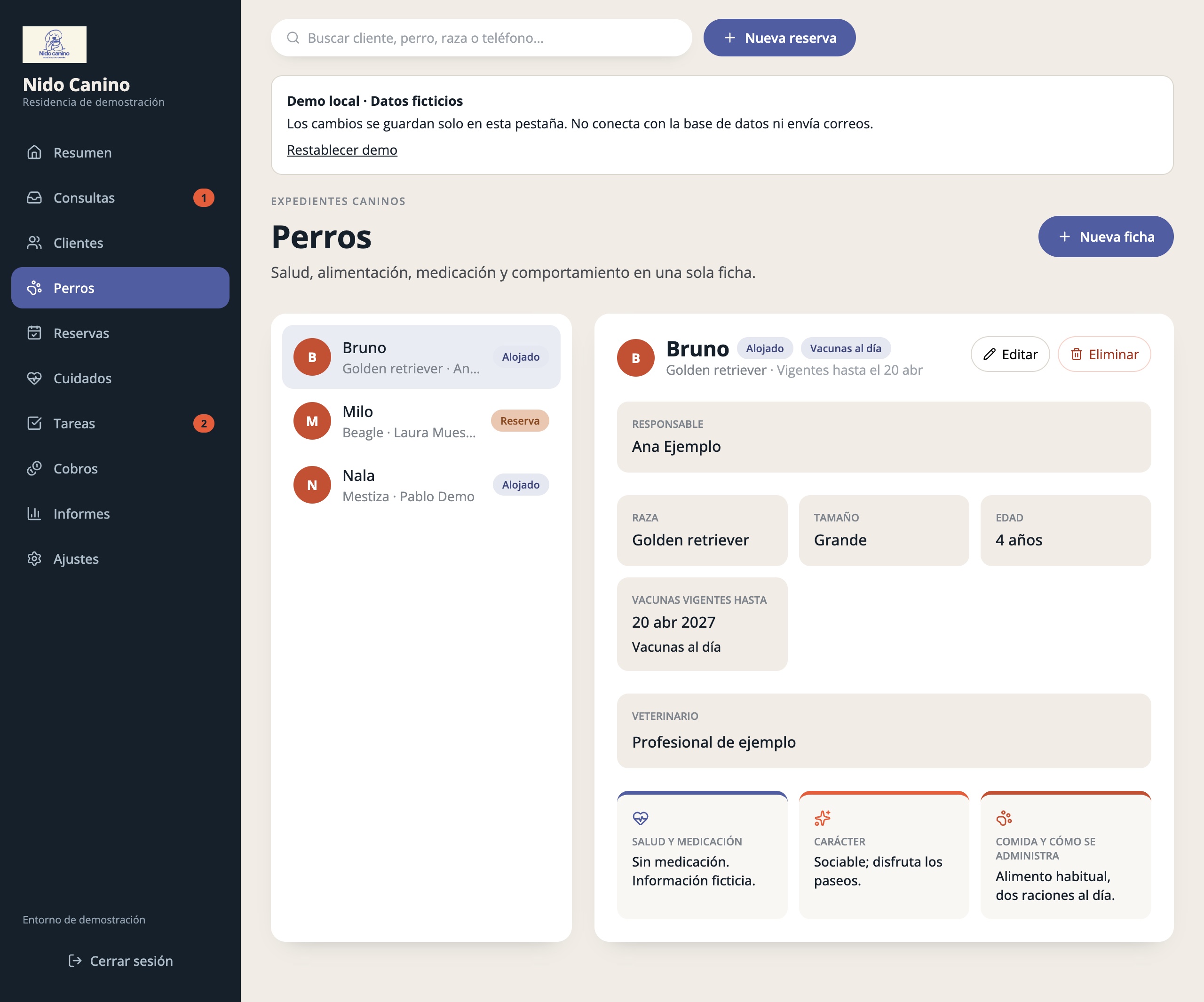Click the Tareas badge showing 2

click(204, 424)
